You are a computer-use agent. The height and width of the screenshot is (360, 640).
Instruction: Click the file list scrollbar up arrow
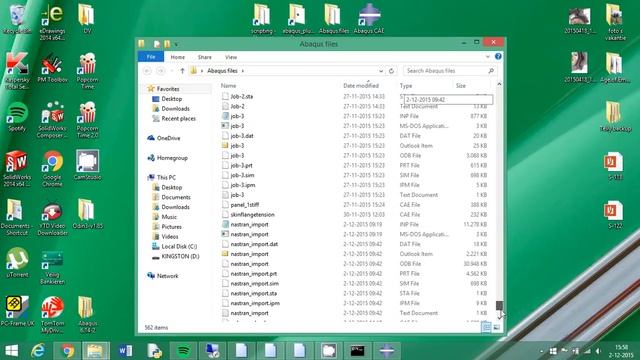[500, 84]
